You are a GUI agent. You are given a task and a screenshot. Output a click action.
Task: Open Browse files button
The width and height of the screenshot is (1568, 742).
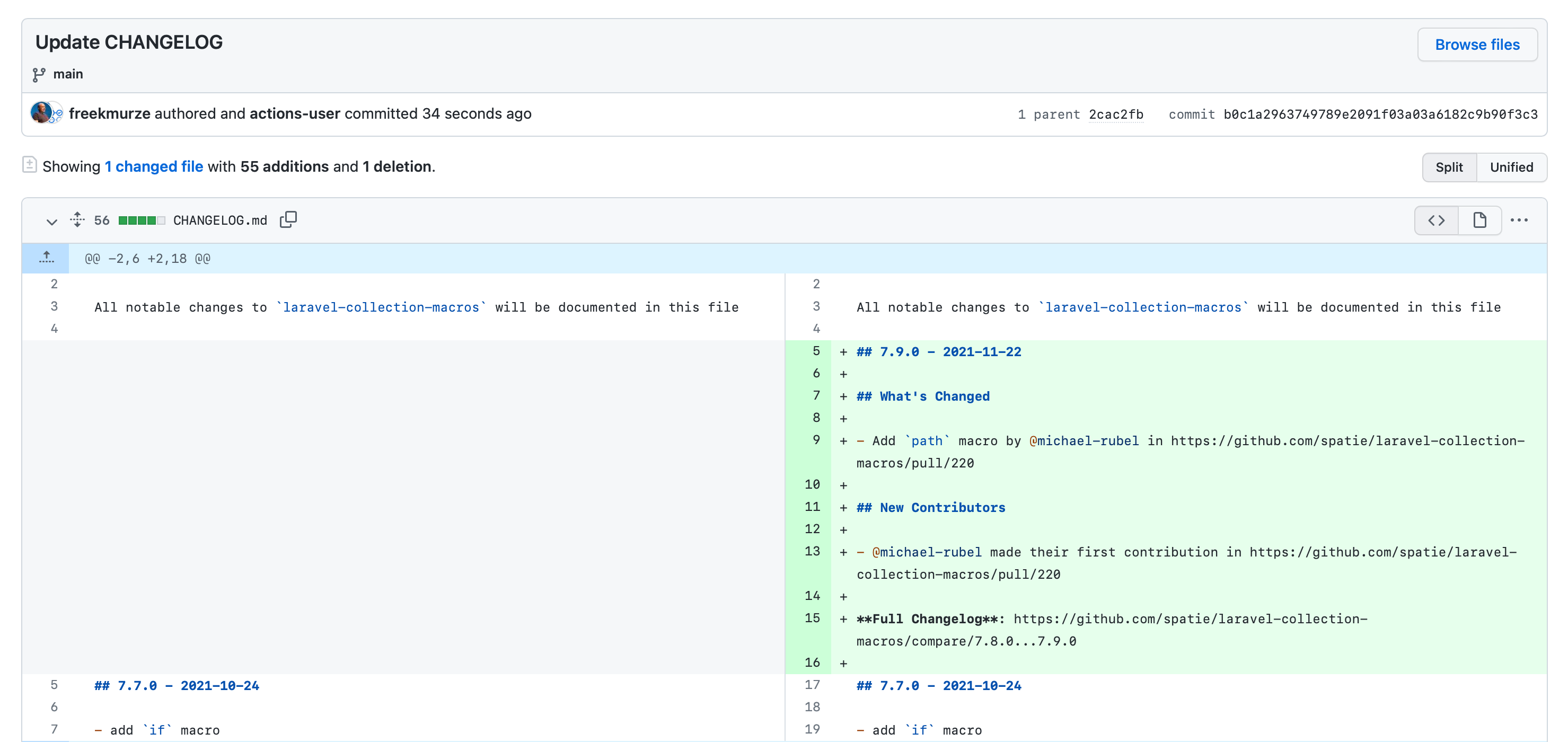[x=1477, y=45]
